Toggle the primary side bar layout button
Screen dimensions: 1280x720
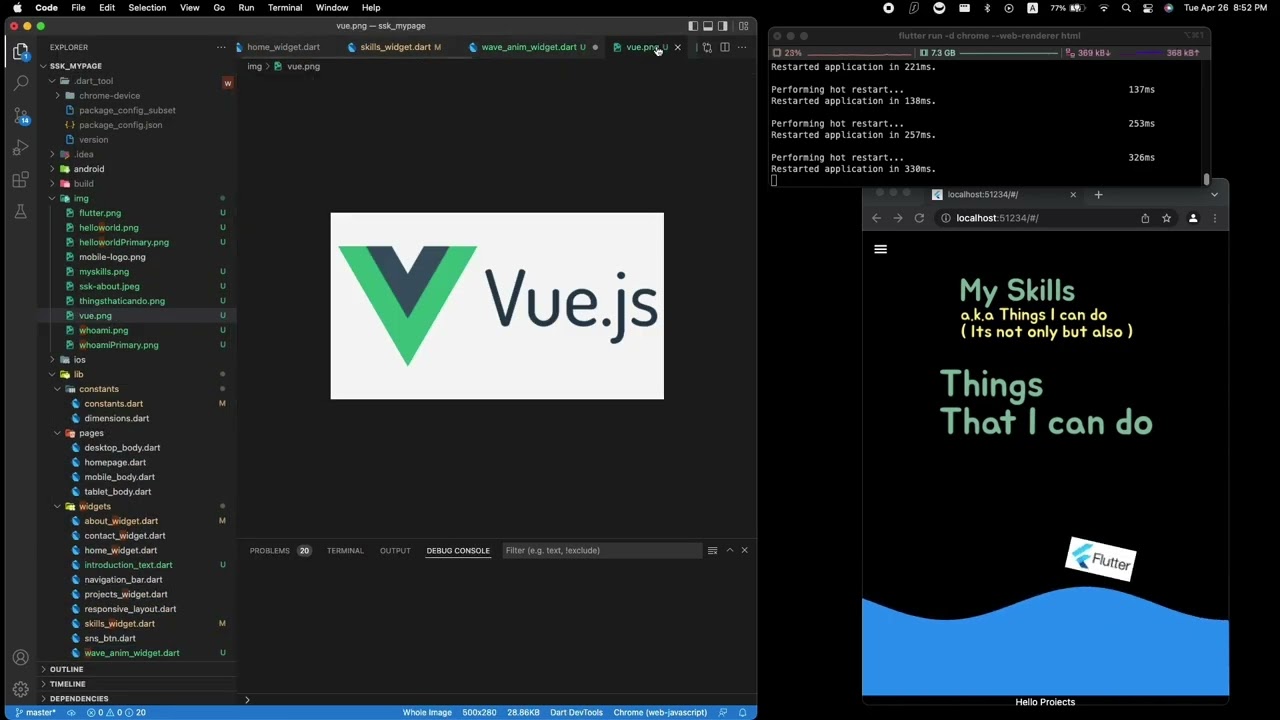pos(693,26)
